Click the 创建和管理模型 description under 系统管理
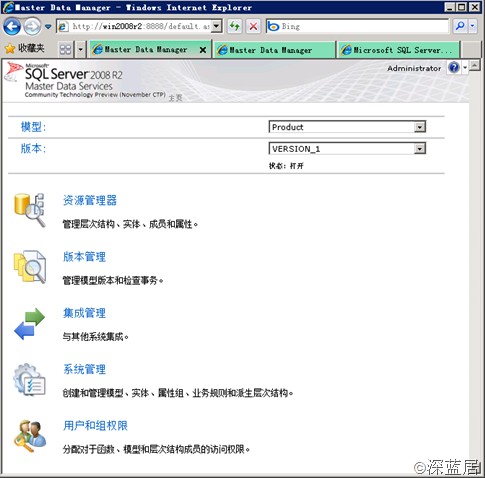Screen dimensions: 485x478 pos(178,393)
